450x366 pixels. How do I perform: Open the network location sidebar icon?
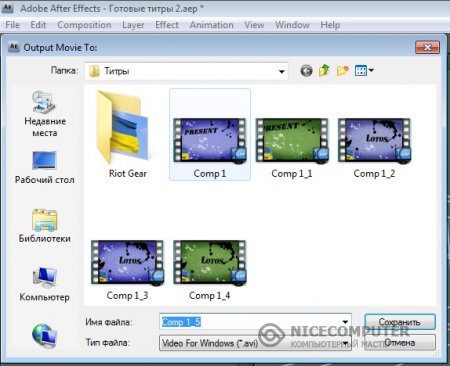pyautogui.click(x=44, y=336)
